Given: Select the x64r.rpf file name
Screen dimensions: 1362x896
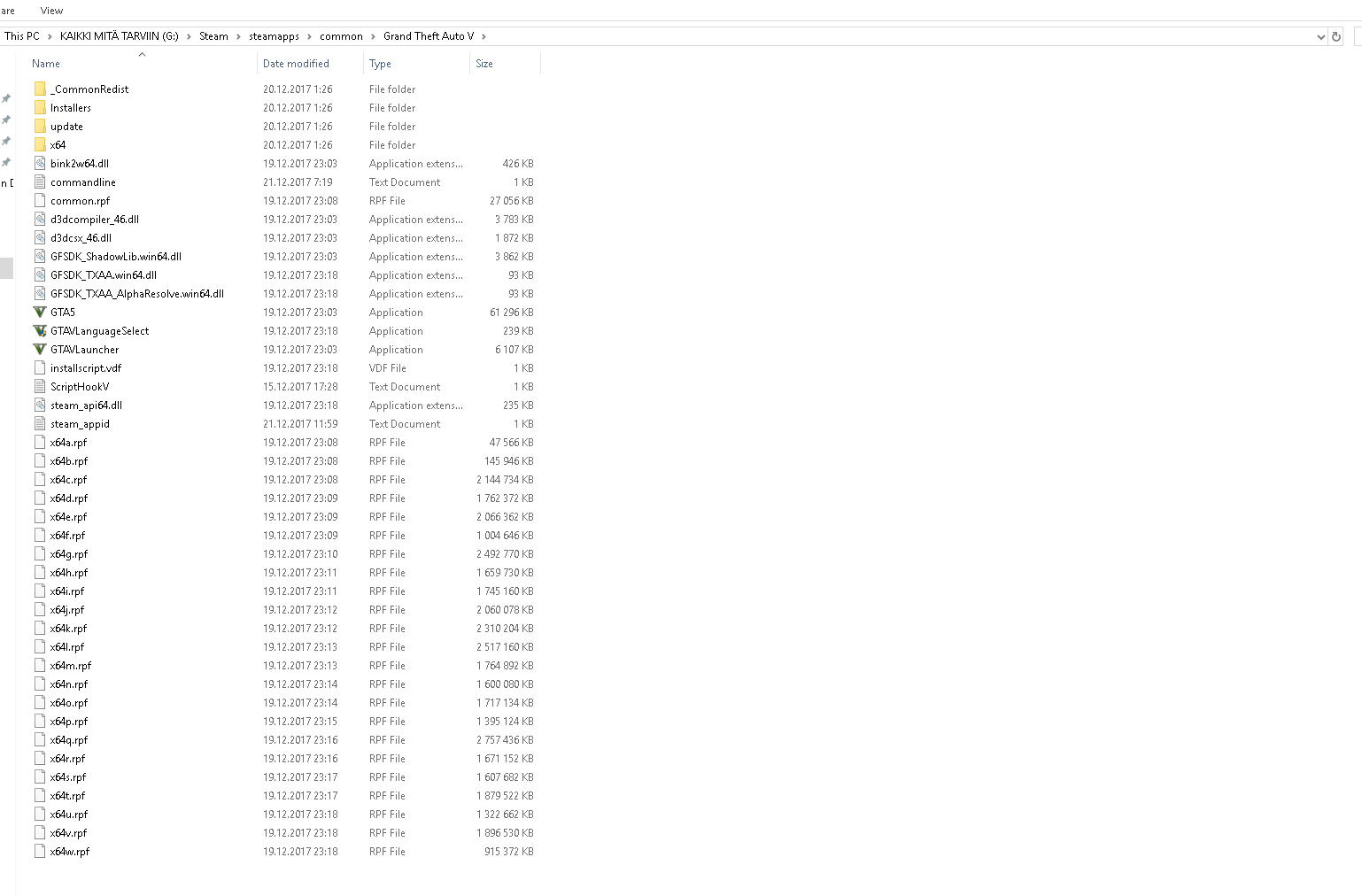Looking at the screenshot, I should 68,759.
